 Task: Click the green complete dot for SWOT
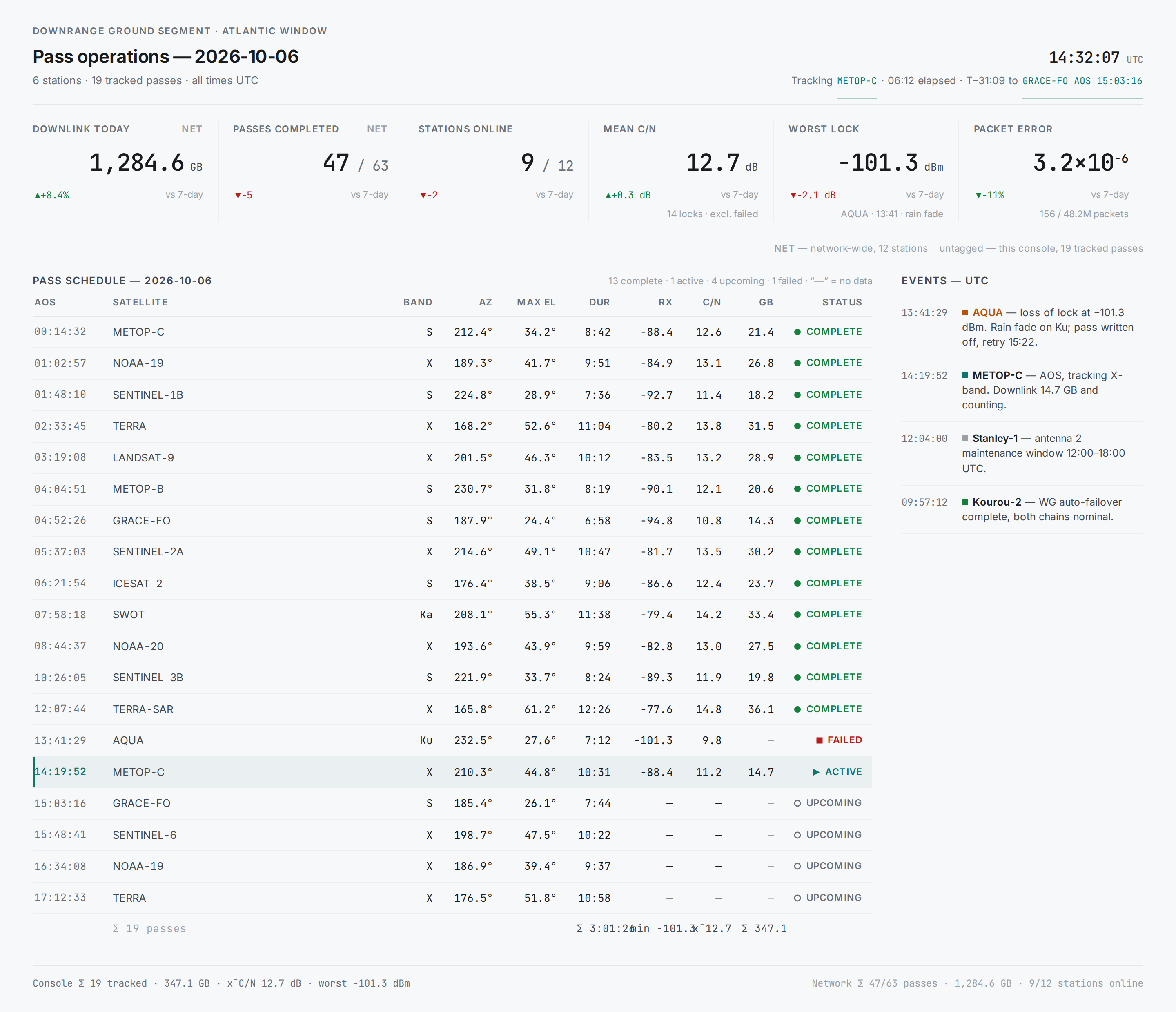coord(797,615)
